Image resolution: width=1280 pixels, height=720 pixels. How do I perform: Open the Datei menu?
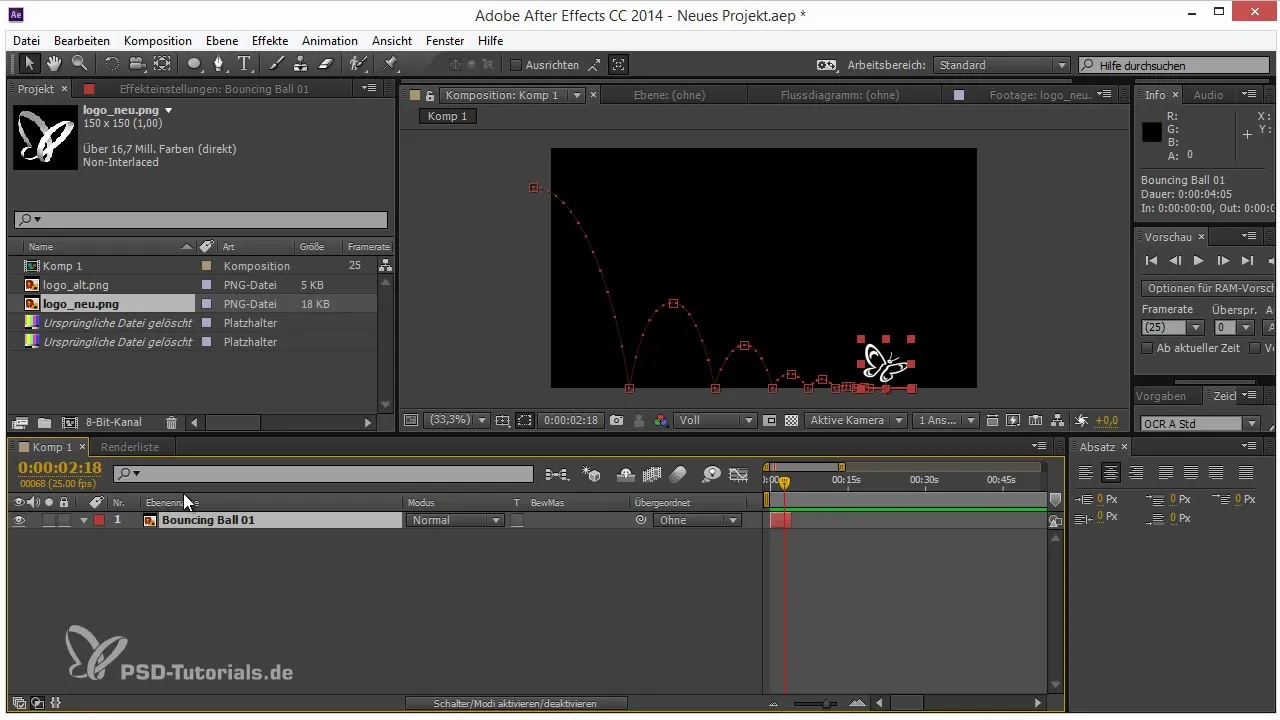tap(27, 41)
